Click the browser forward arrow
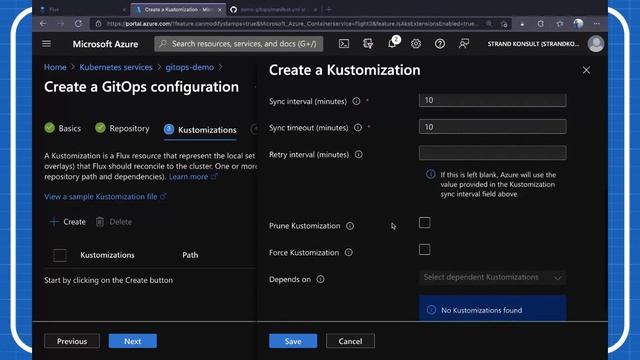 [x=60, y=24]
